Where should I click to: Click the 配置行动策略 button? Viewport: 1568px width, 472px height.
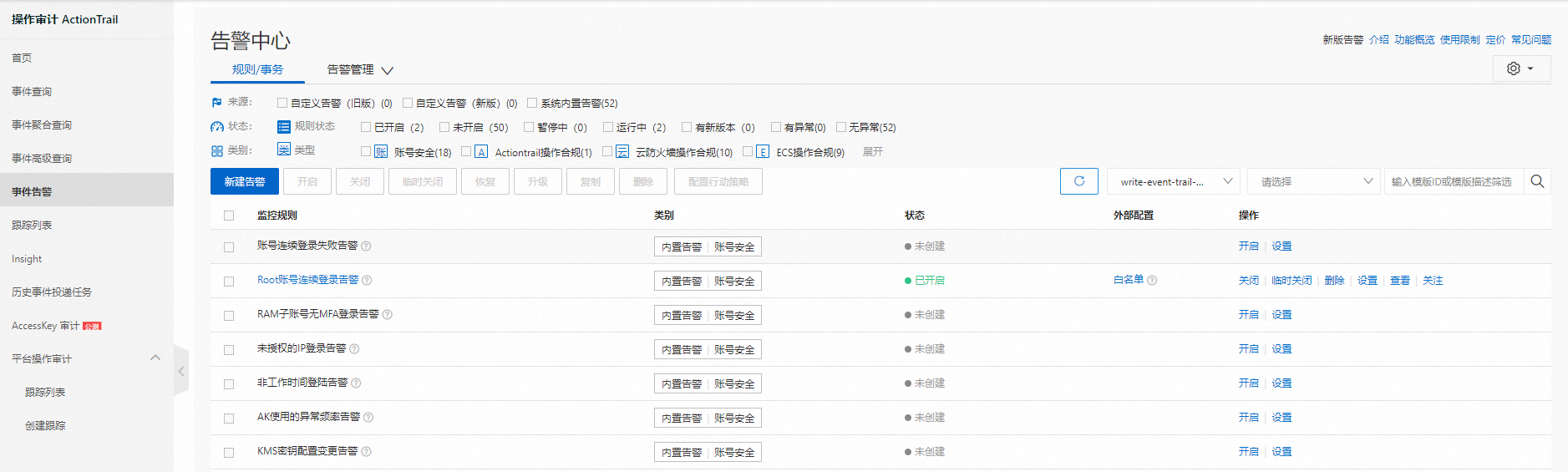pyautogui.click(x=718, y=181)
